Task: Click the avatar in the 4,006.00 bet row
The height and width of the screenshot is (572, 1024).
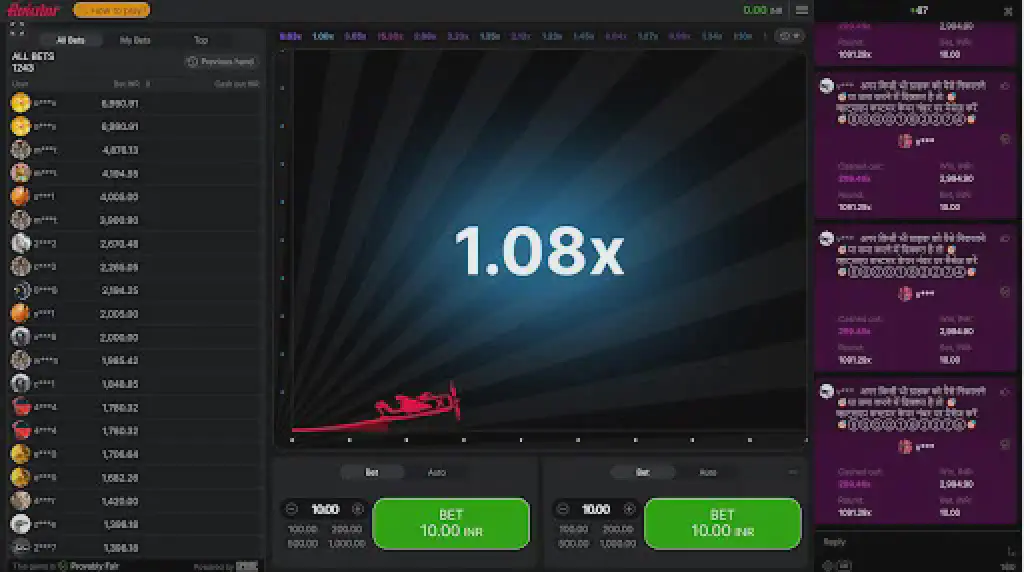Action: click(x=20, y=197)
